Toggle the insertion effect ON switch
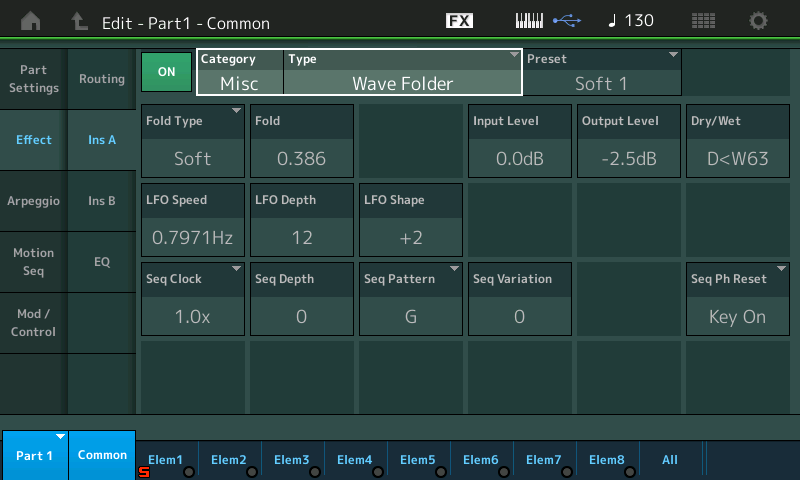The image size is (800, 480). (166, 72)
